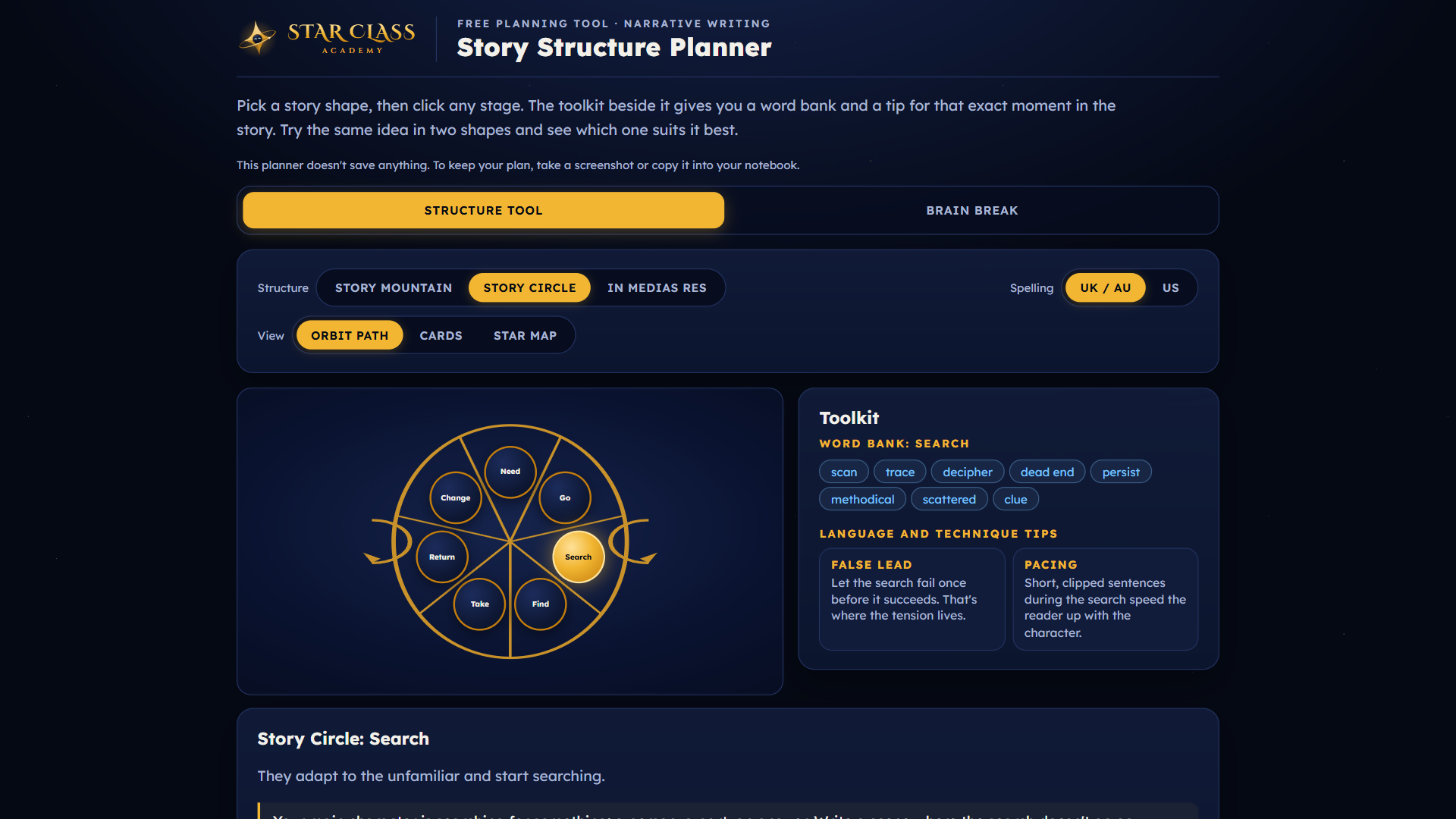Image resolution: width=1456 pixels, height=819 pixels.
Task: Select the Go stage circle
Action: pos(565,498)
